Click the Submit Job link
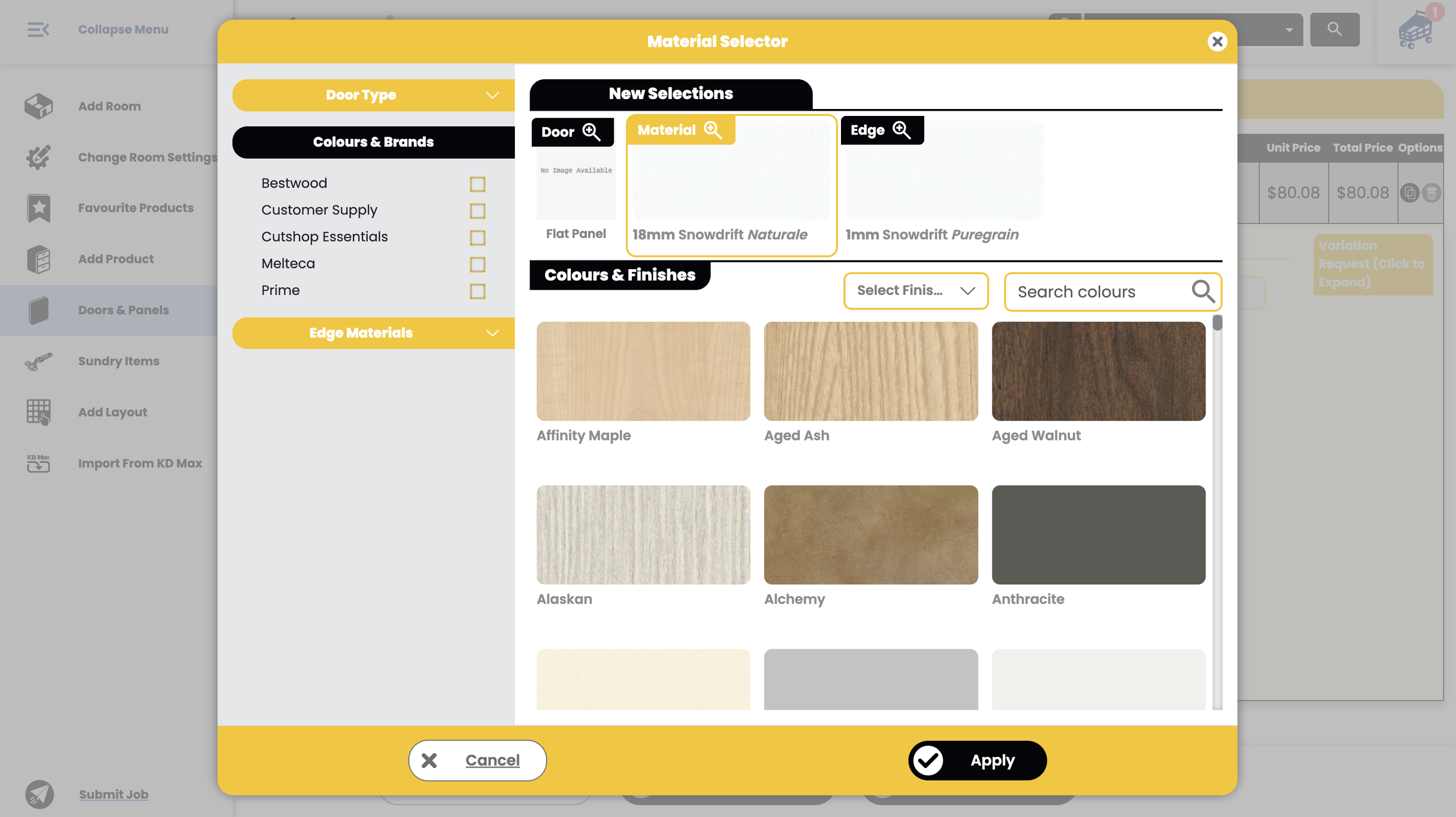 [x=114, y=794]
